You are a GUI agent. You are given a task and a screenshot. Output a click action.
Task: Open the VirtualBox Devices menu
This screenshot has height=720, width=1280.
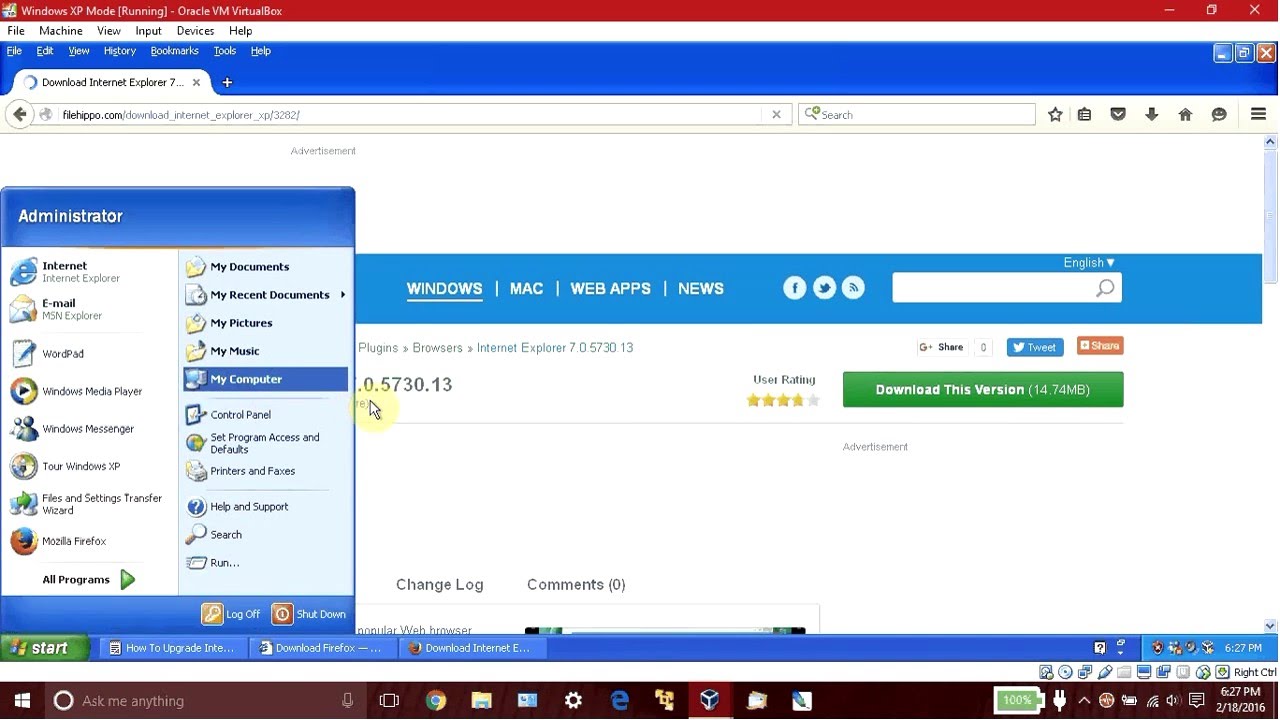(195, 31)
